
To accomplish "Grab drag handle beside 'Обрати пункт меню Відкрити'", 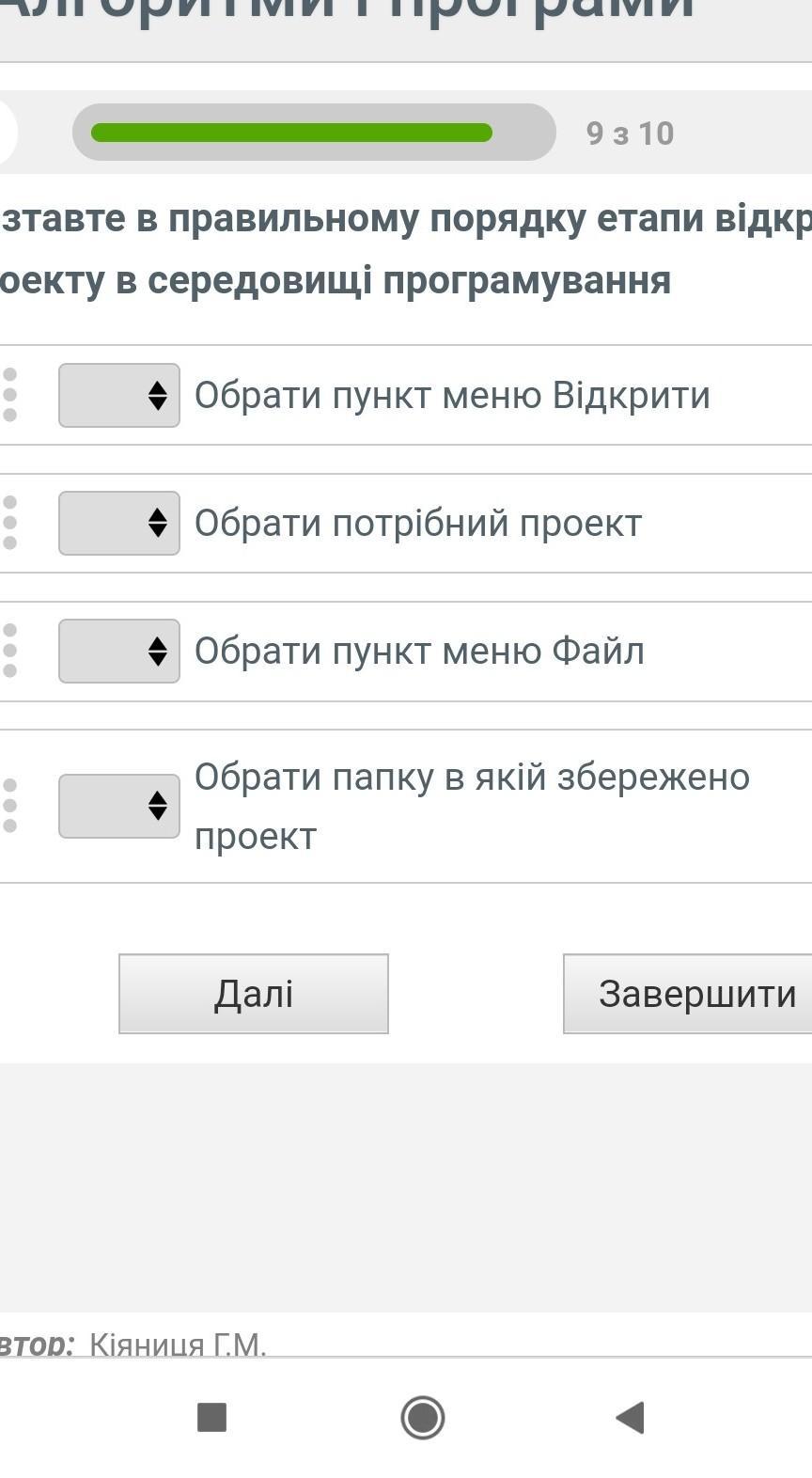I will [10, 395].
